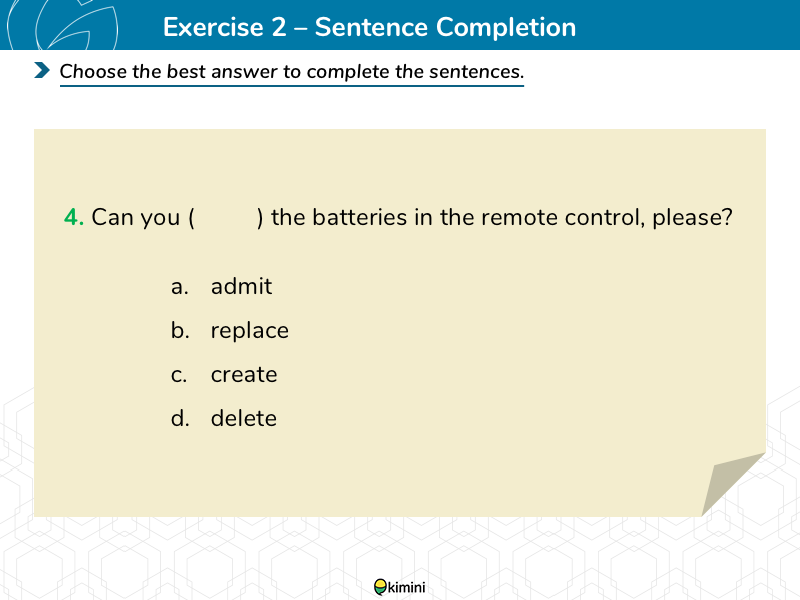Click the word please at sentence end
The height and width of the screenshot is (600, 800).
(692, 218)
